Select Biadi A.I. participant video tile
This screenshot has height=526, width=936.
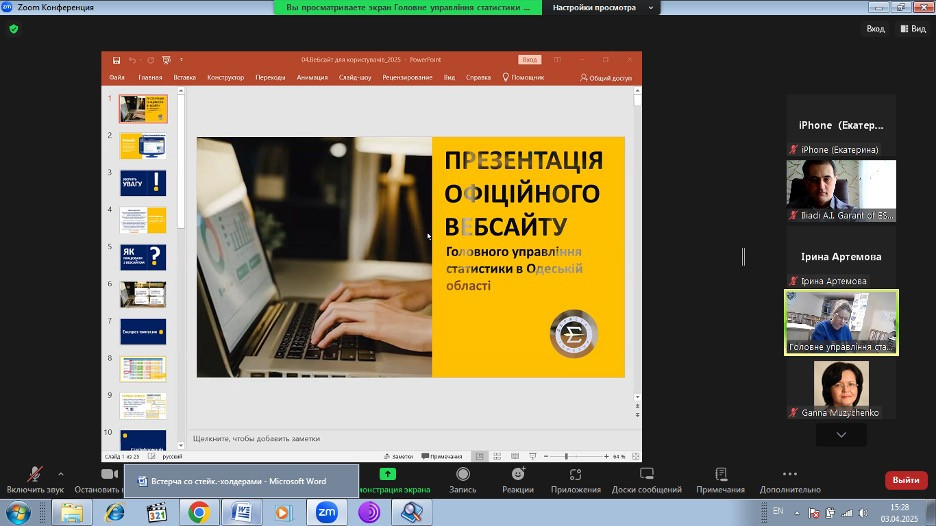pyautogui.click(x=841, y=190)
